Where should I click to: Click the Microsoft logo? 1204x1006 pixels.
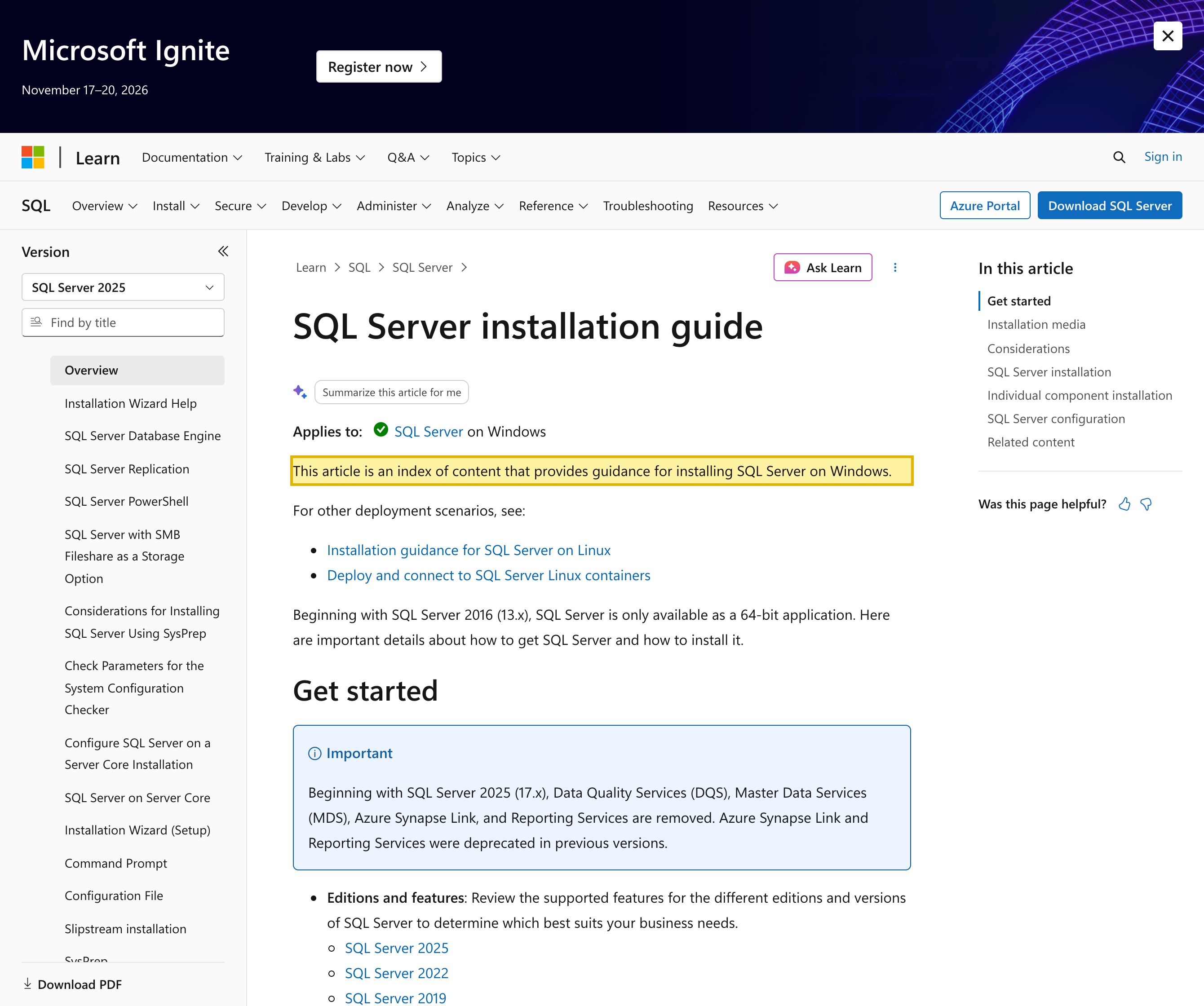[33, 157]
